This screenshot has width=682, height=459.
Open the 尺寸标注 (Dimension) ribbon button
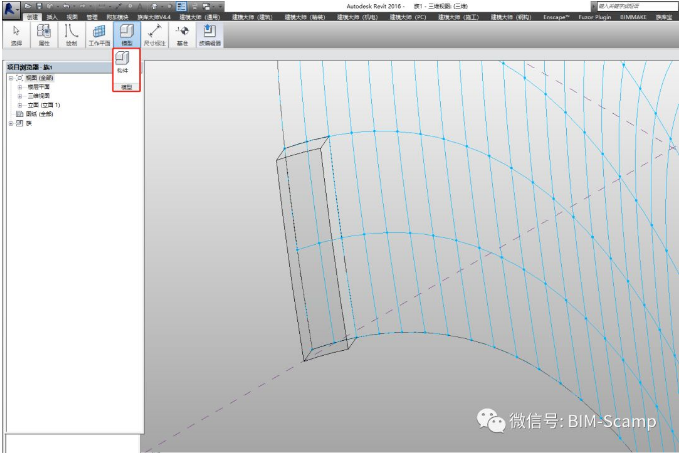click(154, 35)
